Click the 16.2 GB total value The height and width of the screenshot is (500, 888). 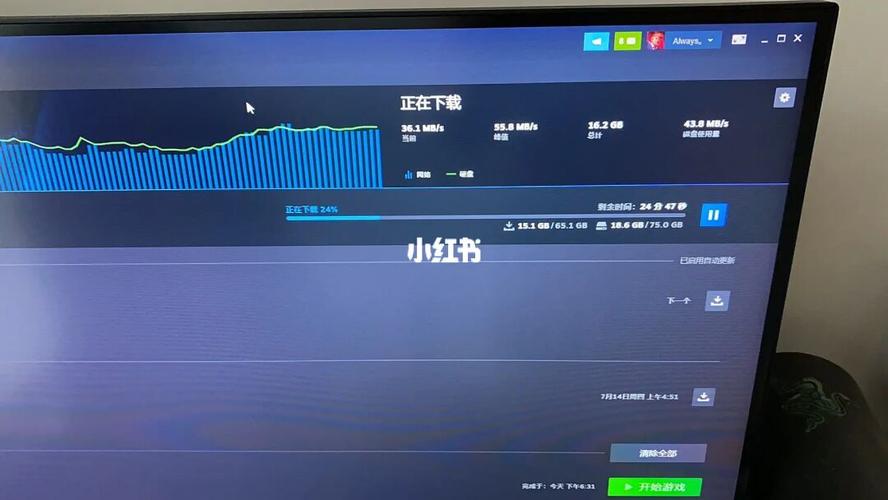tap(605, 125)
